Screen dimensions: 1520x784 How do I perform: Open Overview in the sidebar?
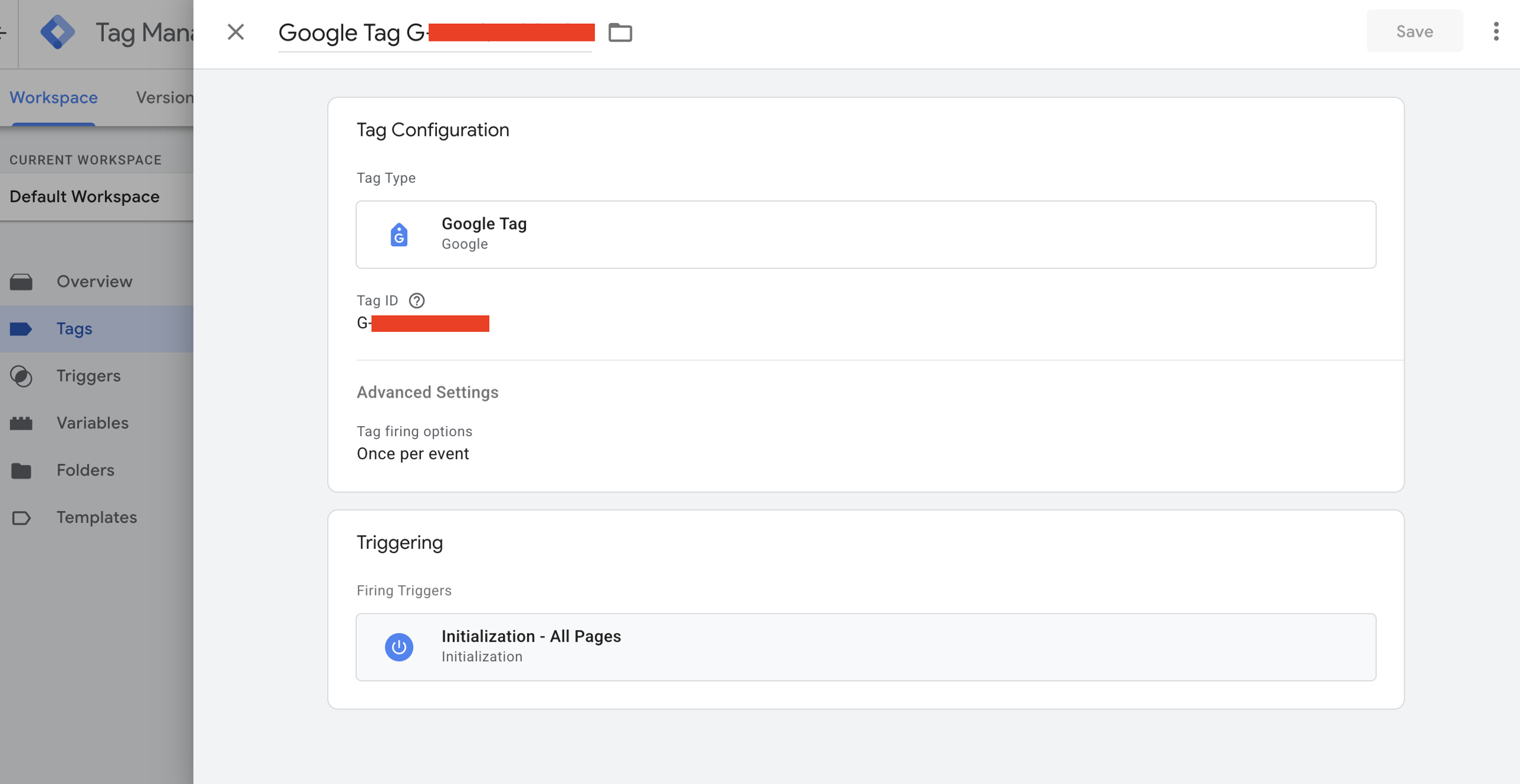click(97, 281)
